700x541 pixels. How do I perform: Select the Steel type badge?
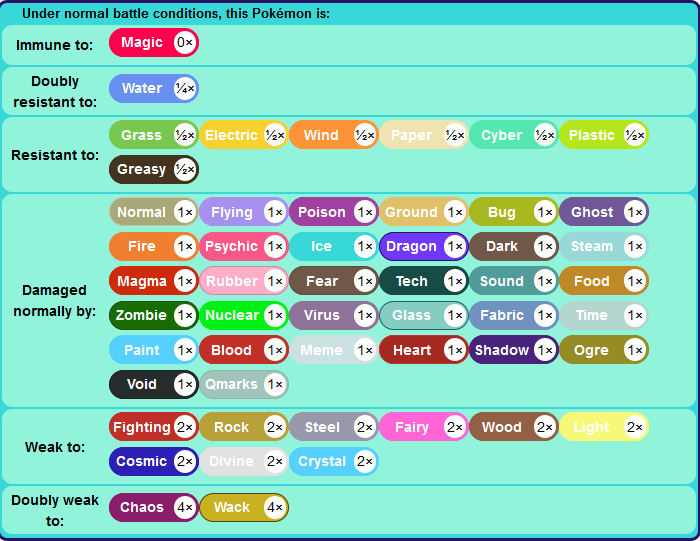[334, 427]
